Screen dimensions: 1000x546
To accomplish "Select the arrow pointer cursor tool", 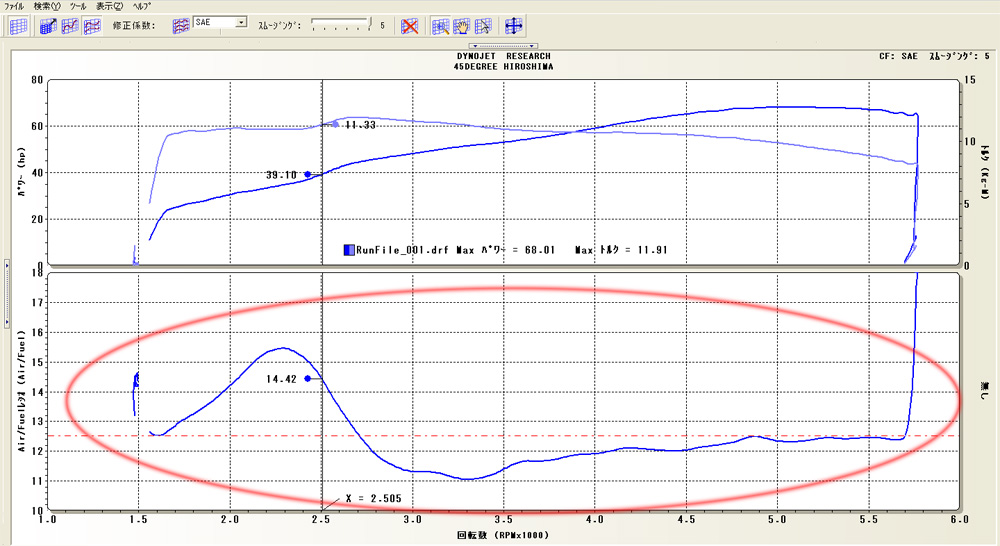I will [x=484, y=26].
